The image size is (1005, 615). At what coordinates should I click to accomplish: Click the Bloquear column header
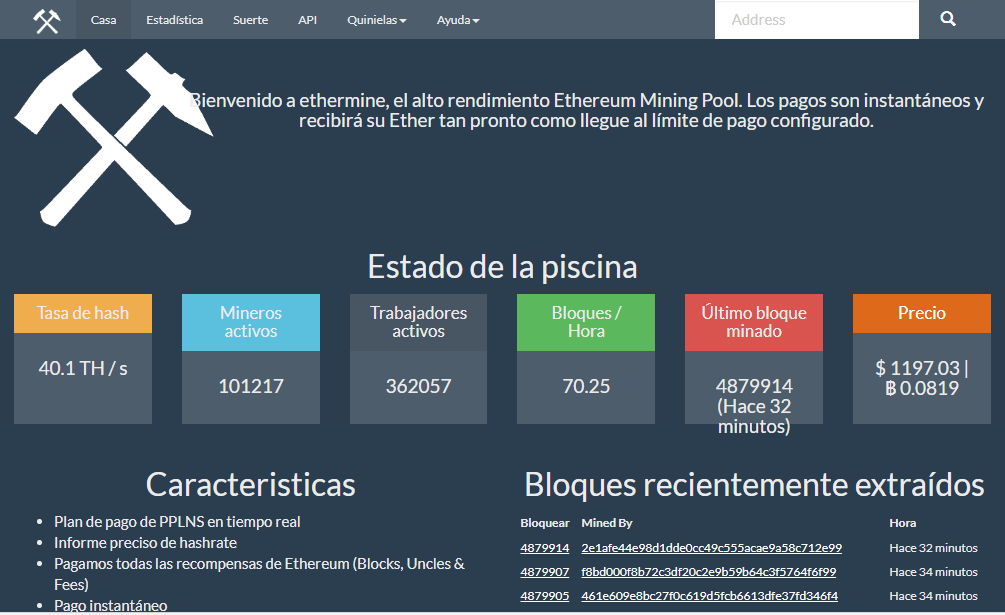[x=545, y=523]
